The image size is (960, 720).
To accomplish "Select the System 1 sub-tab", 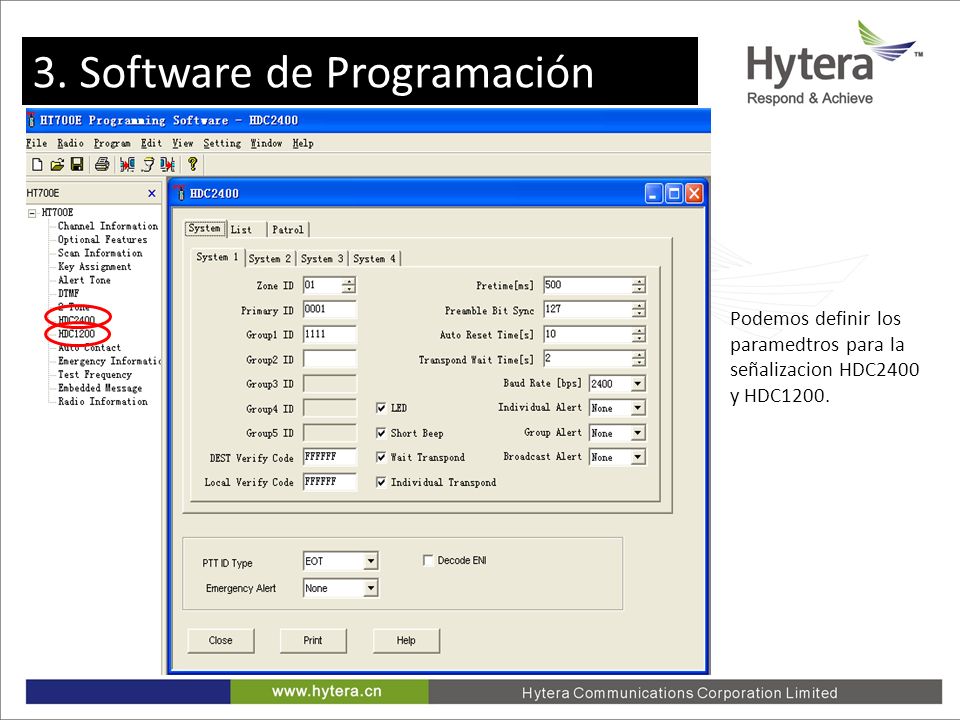I will click(217, 257).
